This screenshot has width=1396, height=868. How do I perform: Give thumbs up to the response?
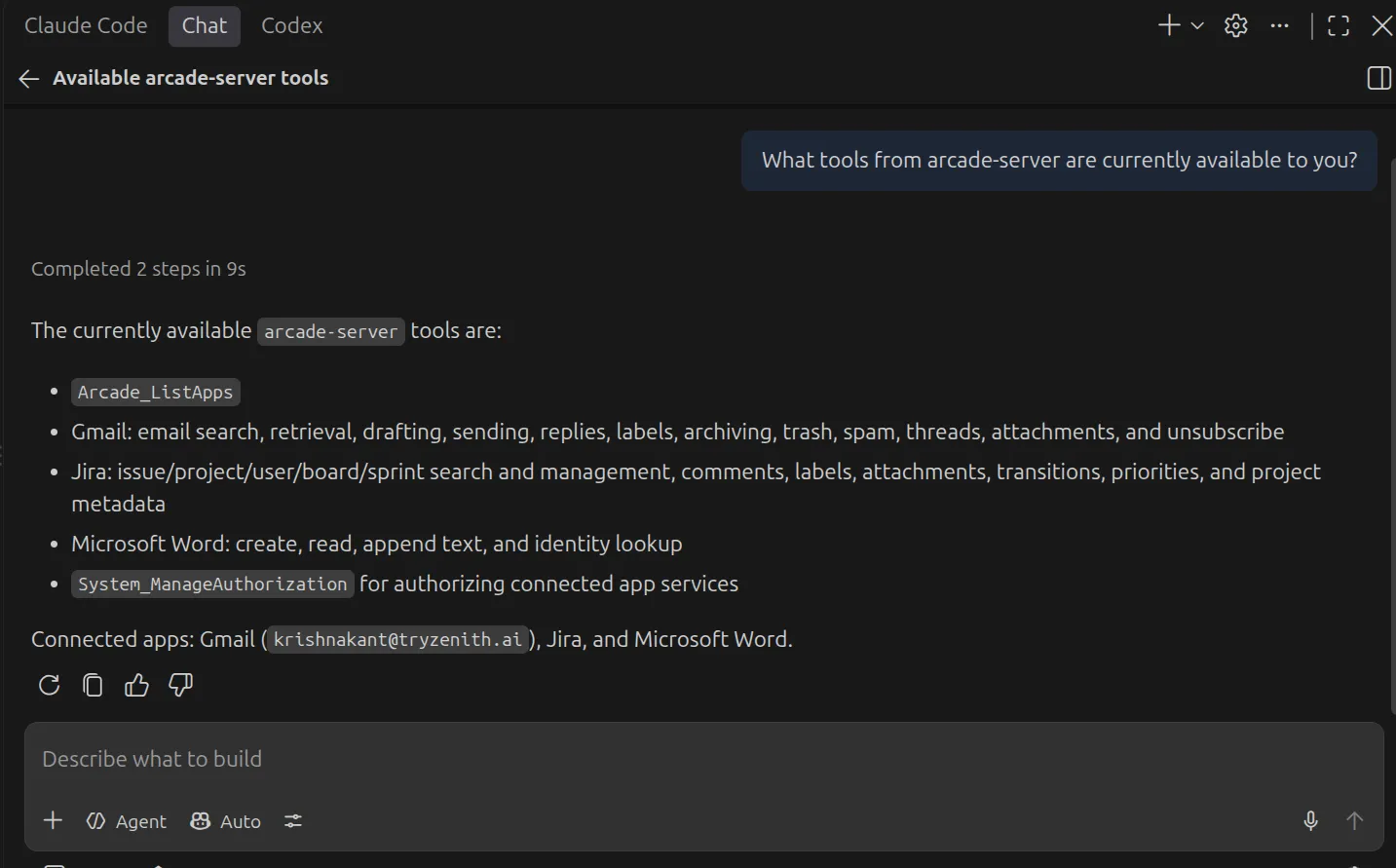pos(136,686)
